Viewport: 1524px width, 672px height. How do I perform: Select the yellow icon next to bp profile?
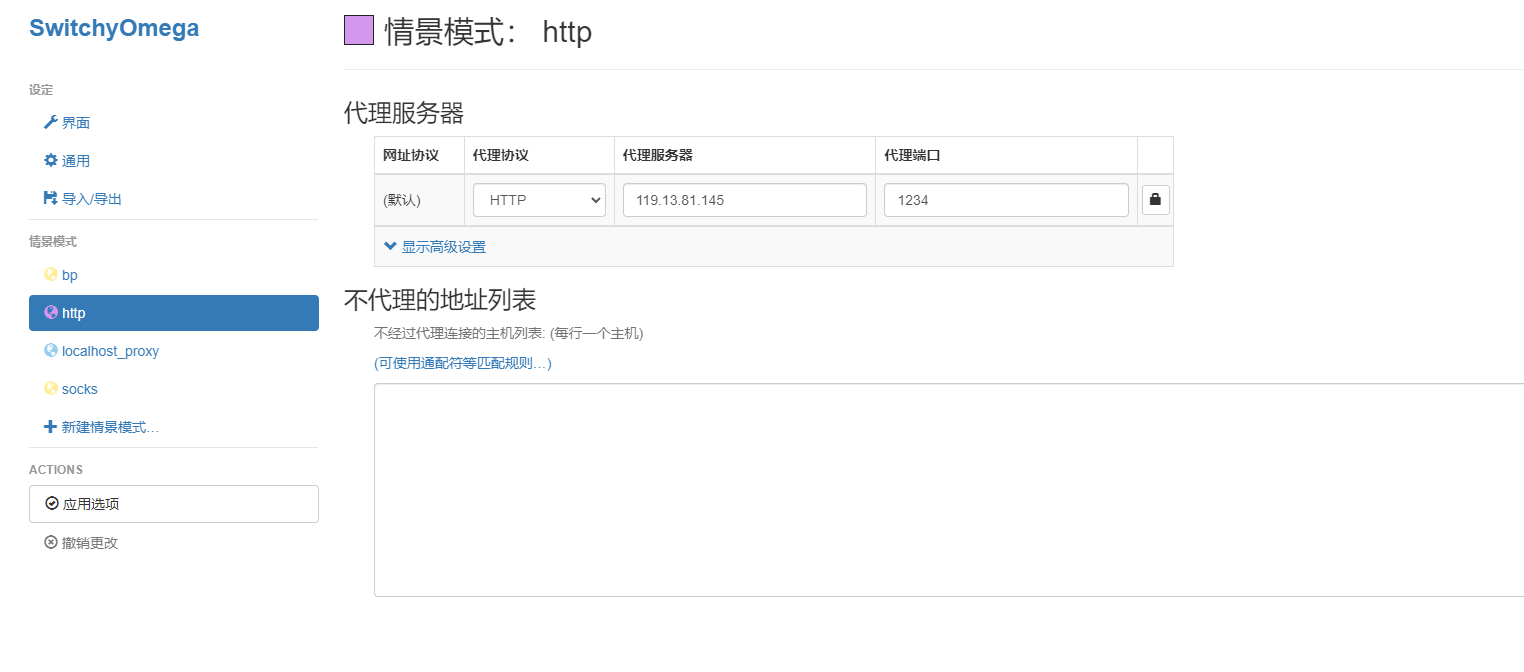click(50, 274)
